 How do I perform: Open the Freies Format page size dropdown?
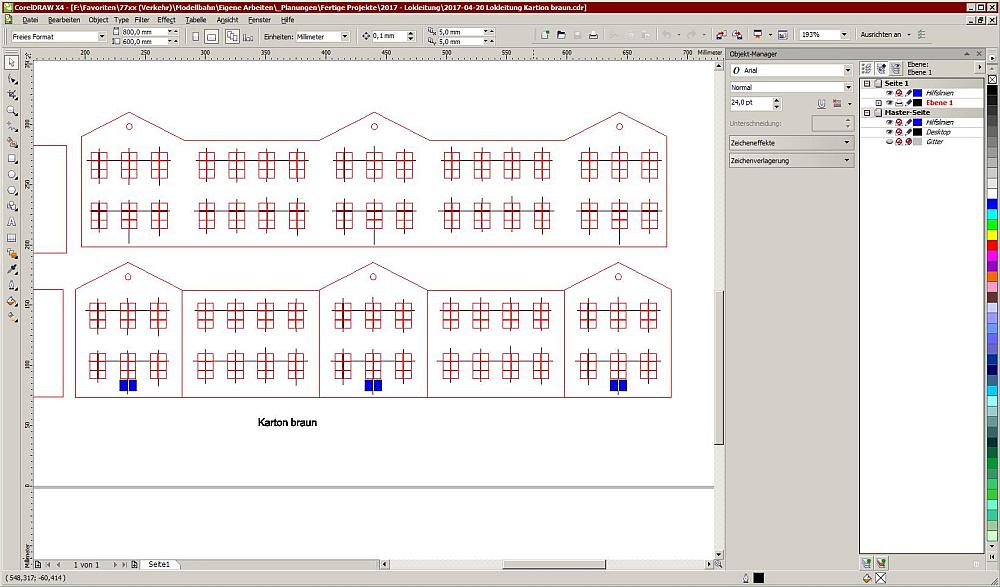click(x=101, y=37)
